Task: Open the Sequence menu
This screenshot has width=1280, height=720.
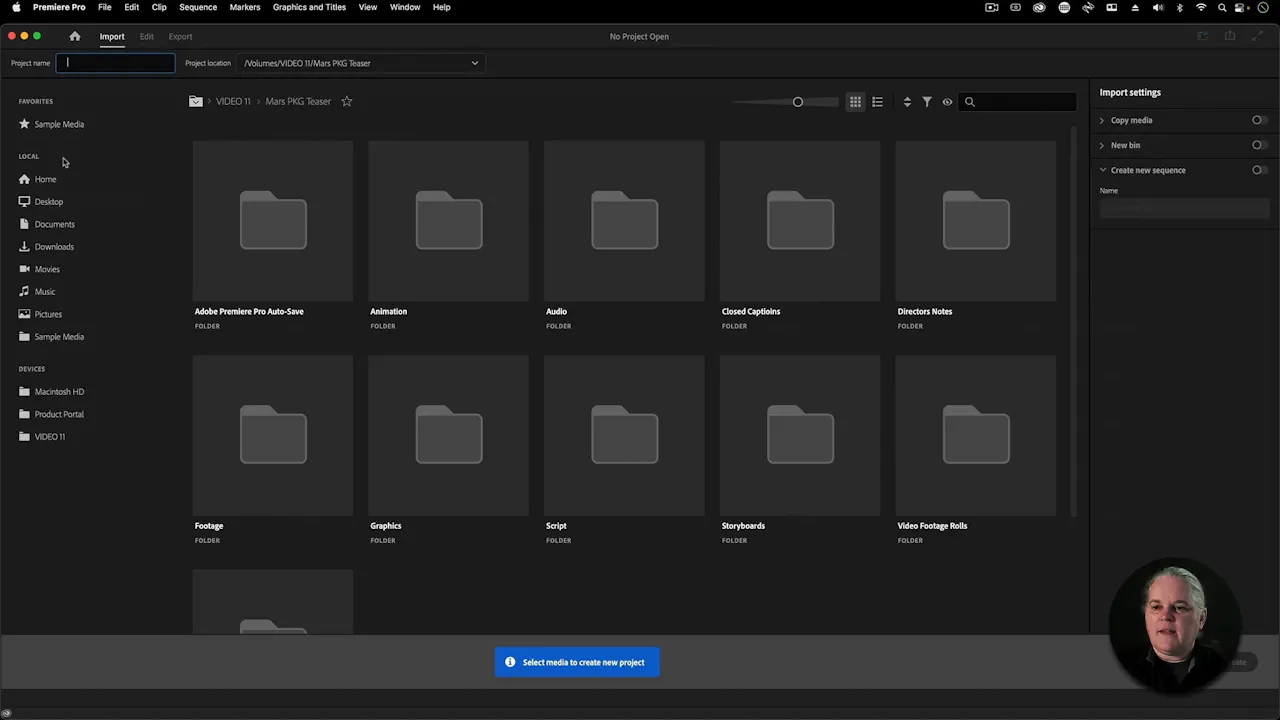Action: 198,7
